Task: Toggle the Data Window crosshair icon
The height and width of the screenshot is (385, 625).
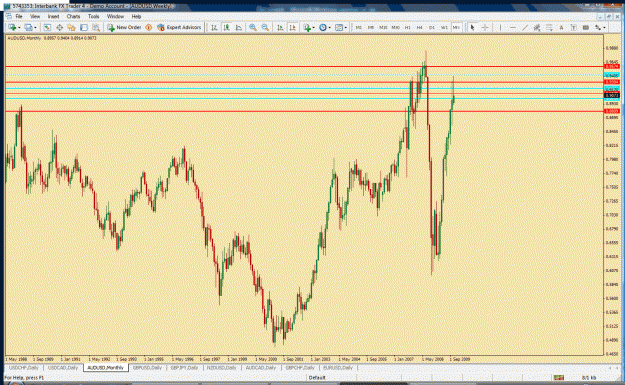Action: click(x=59, y=28)
